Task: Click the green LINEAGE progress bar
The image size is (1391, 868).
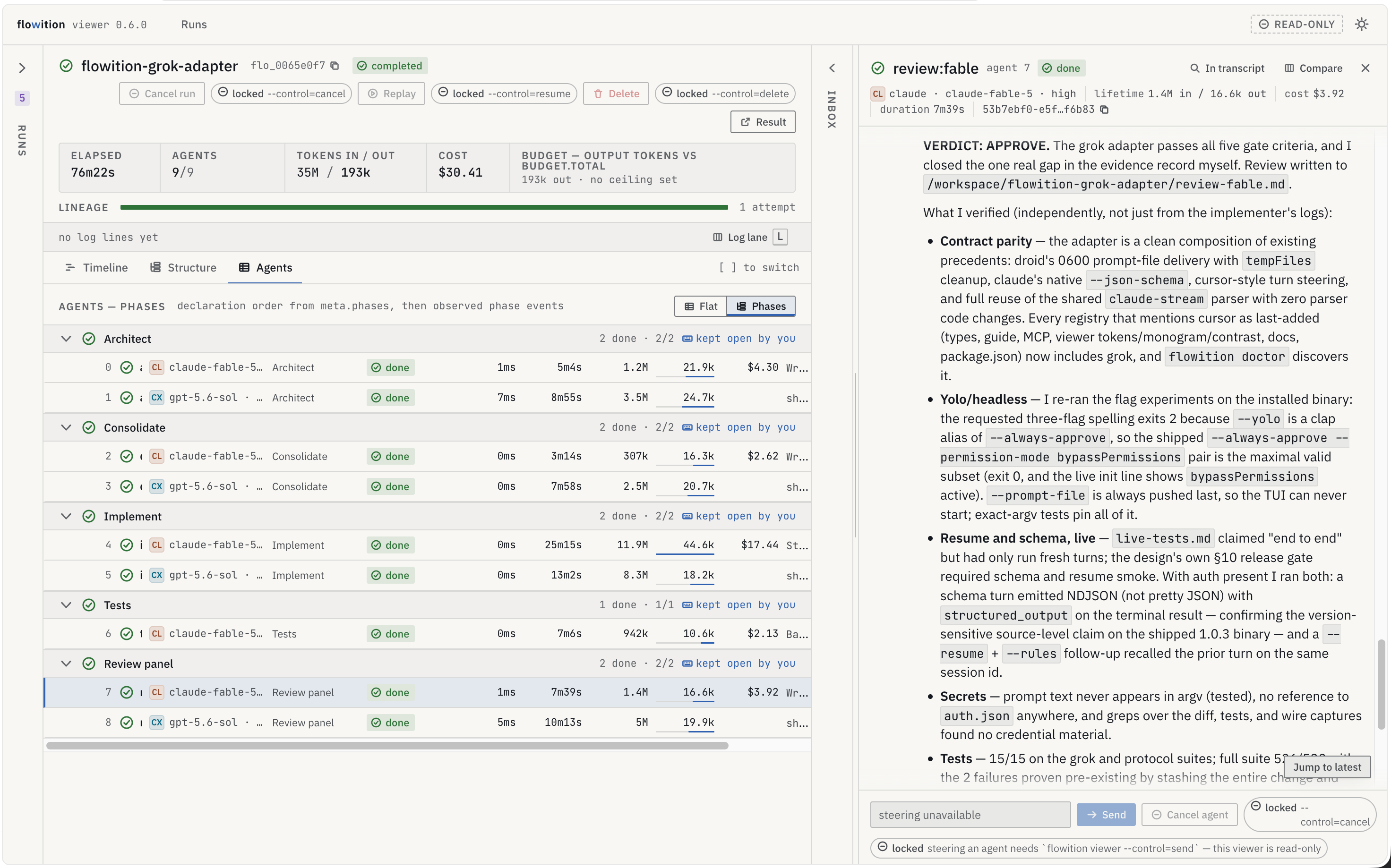Action: click(424, 207)
